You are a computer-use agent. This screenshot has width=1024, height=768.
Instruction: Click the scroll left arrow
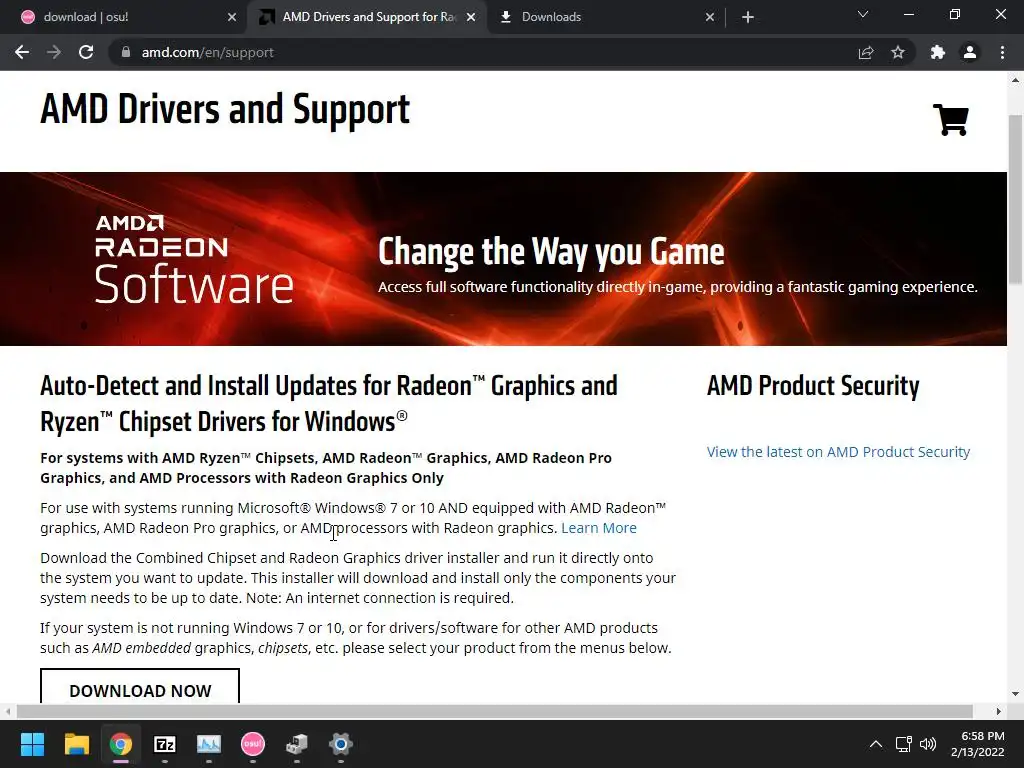[7, 711]
